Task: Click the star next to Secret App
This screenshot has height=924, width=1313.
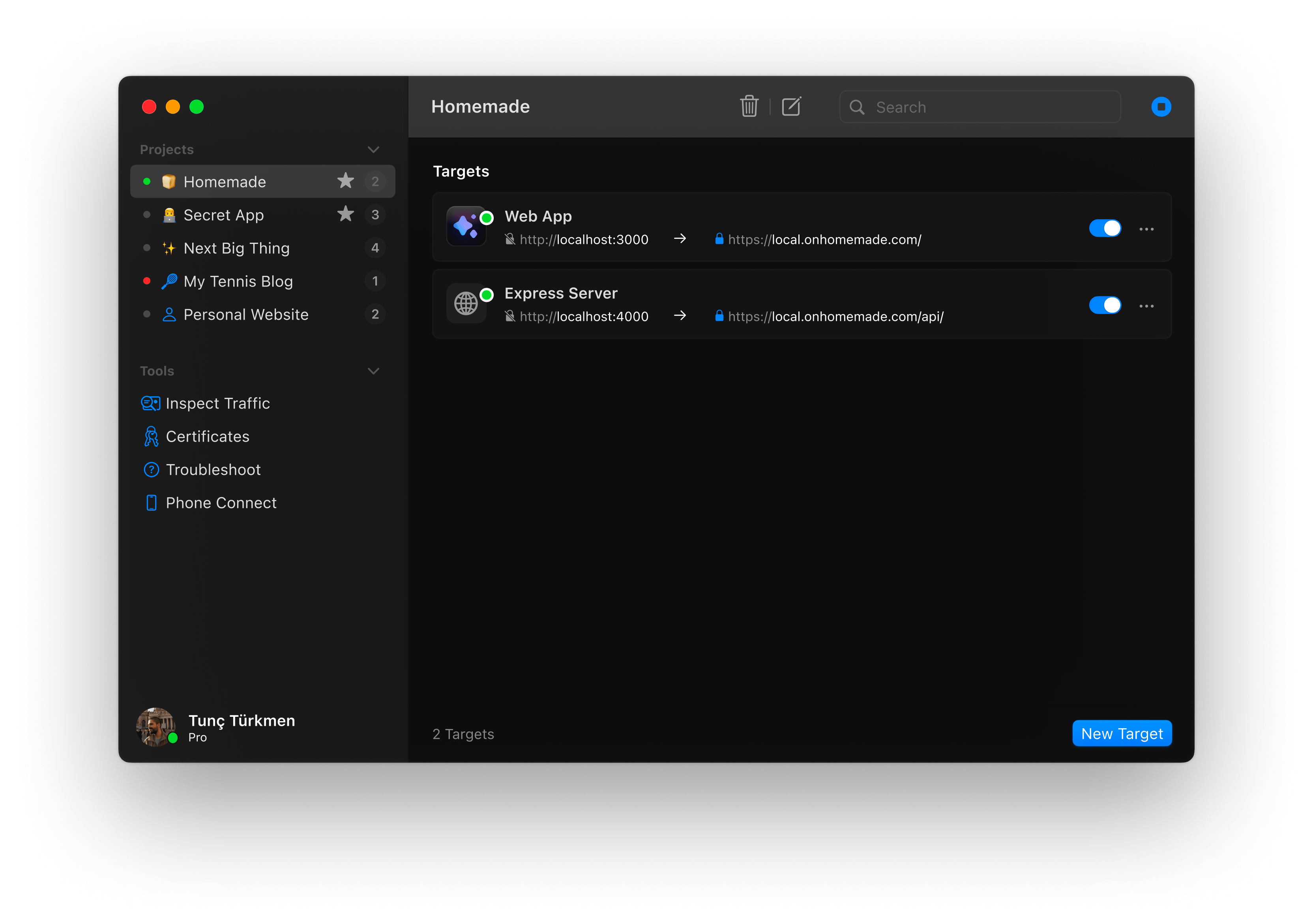Action: [x=345, y=214]
